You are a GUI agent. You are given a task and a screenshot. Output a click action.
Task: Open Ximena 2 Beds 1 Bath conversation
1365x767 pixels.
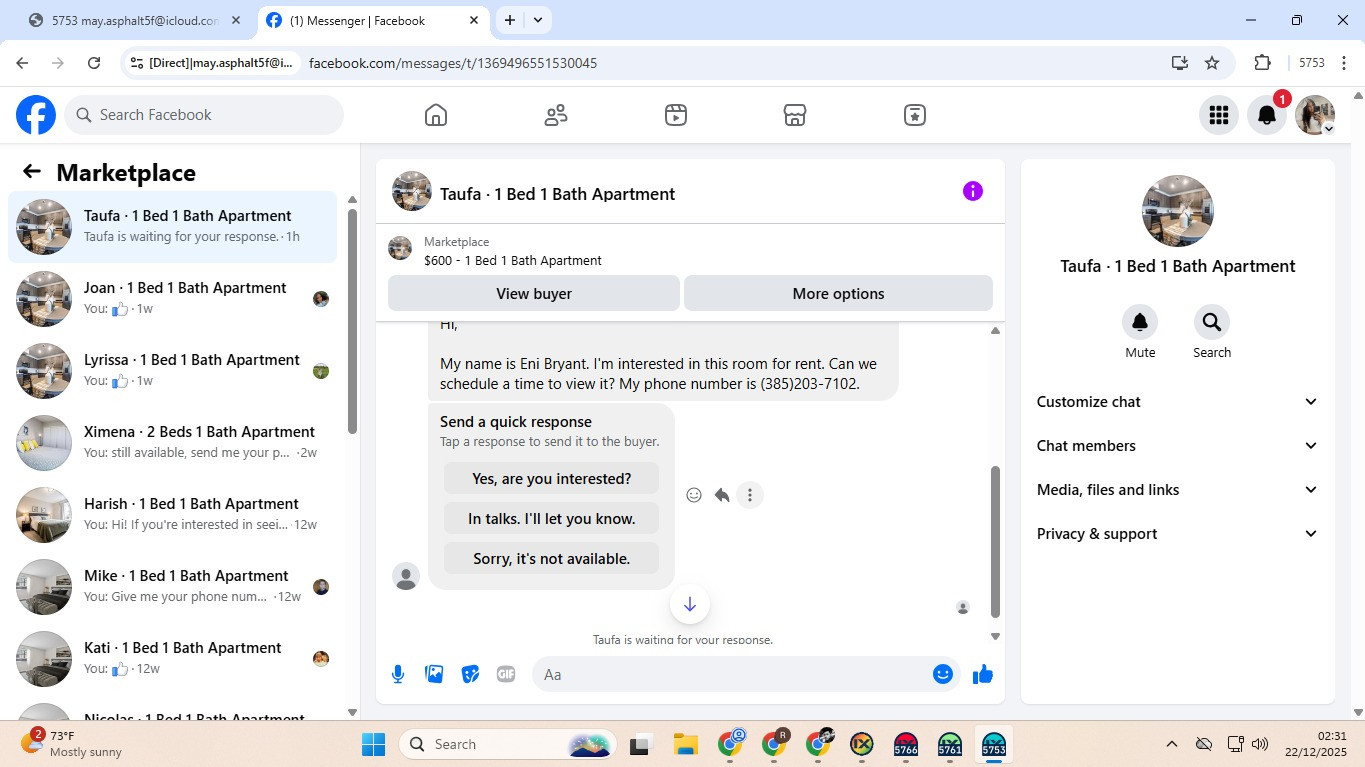[173, 443]
